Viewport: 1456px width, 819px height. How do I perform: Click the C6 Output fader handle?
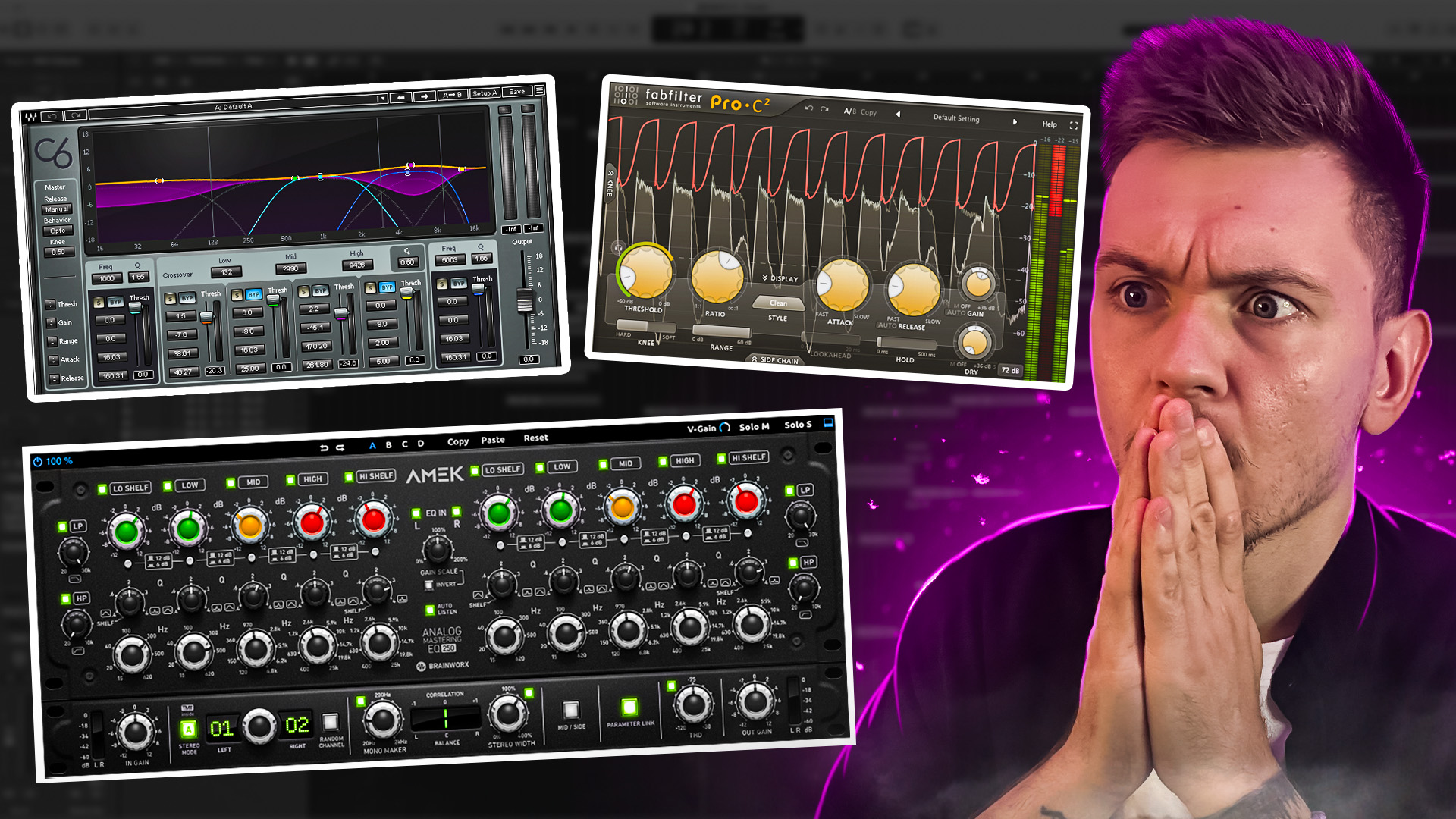[524, 302]
